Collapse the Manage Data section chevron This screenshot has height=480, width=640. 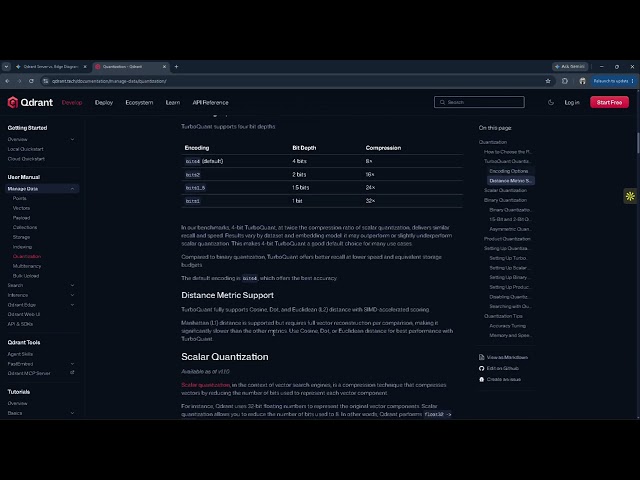(x=72, y=189)
